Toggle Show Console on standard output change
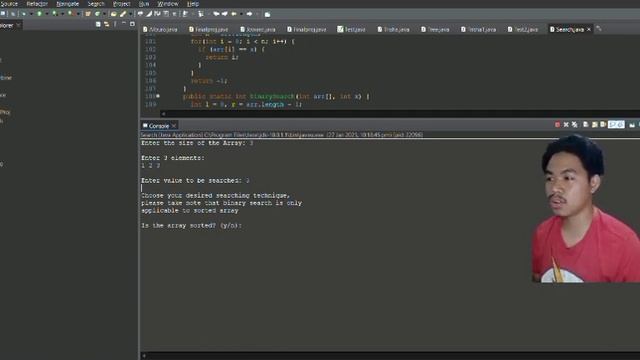Viewport: 640px width, 360px height. [x=612, y=124]
